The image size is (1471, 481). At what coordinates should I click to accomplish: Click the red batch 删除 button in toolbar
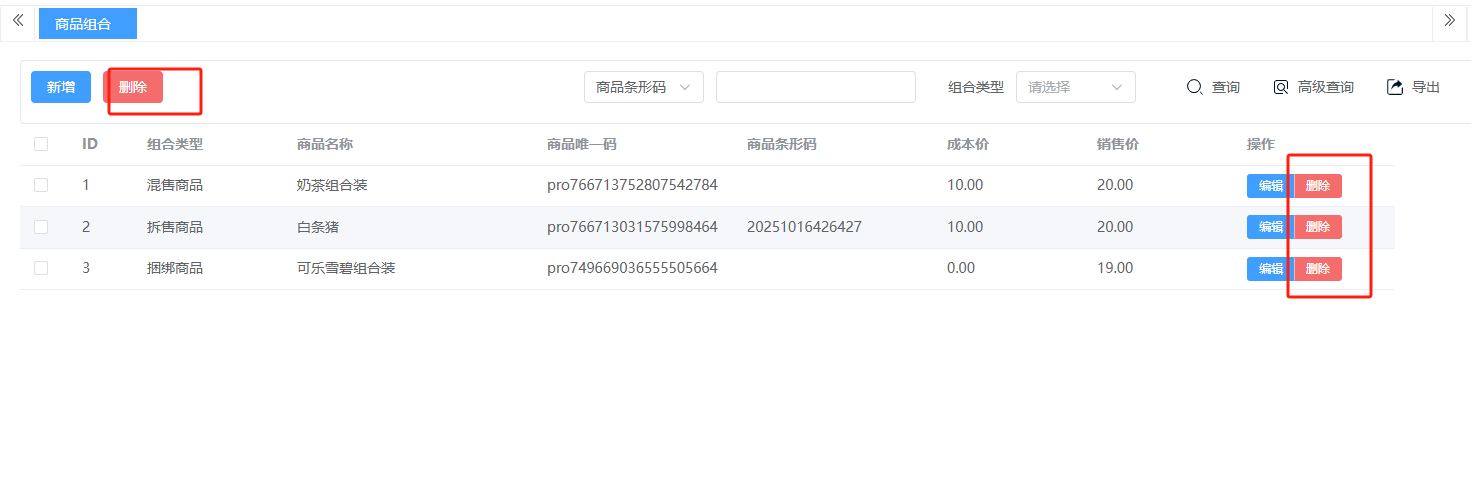(133, 87)
